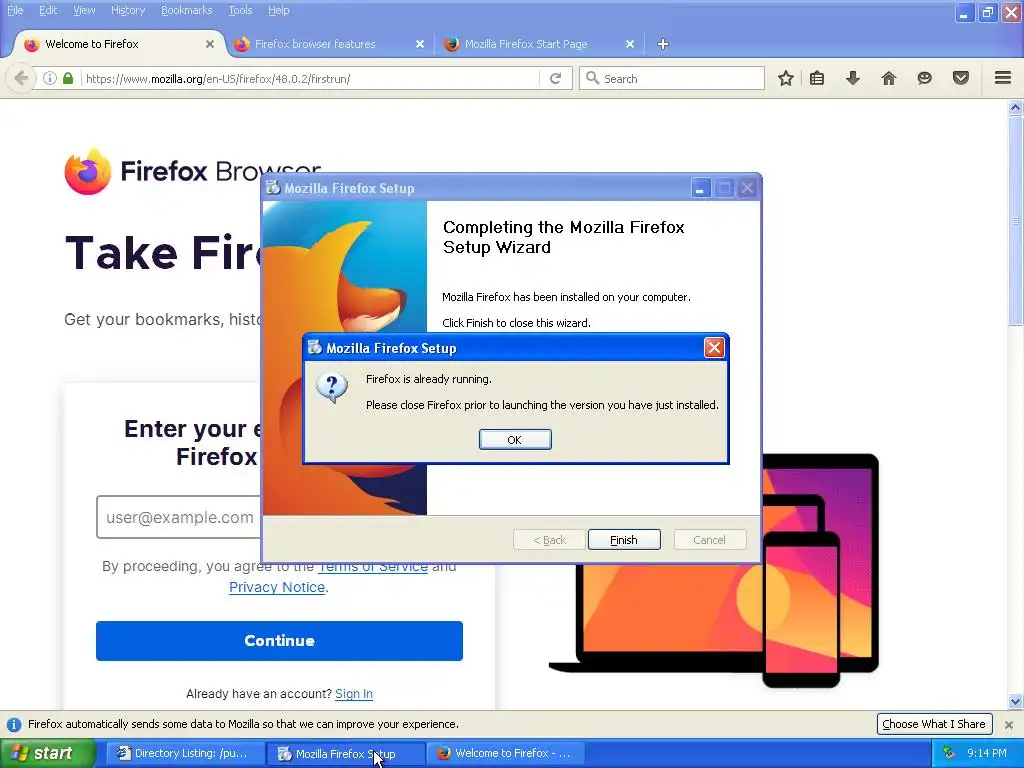This screenshot has height=768, width=1024.
Task: Bookmark this page with star icon
Action: coord(786,78)
